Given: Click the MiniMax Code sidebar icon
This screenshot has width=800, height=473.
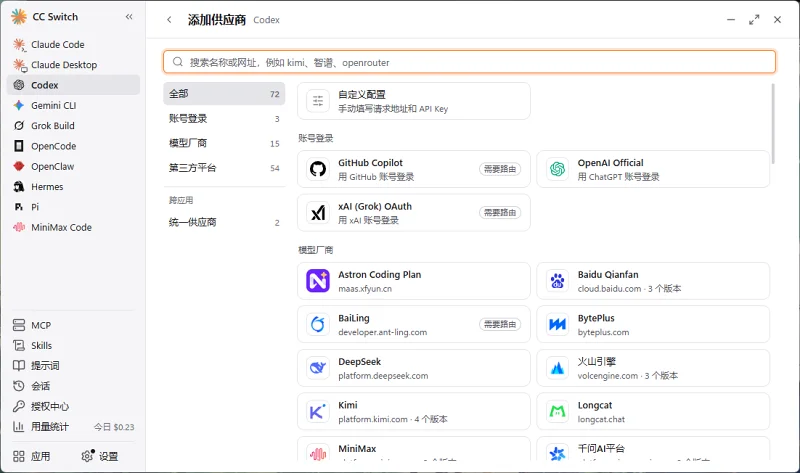Looking at the screenshot, I should coord(19,228).
